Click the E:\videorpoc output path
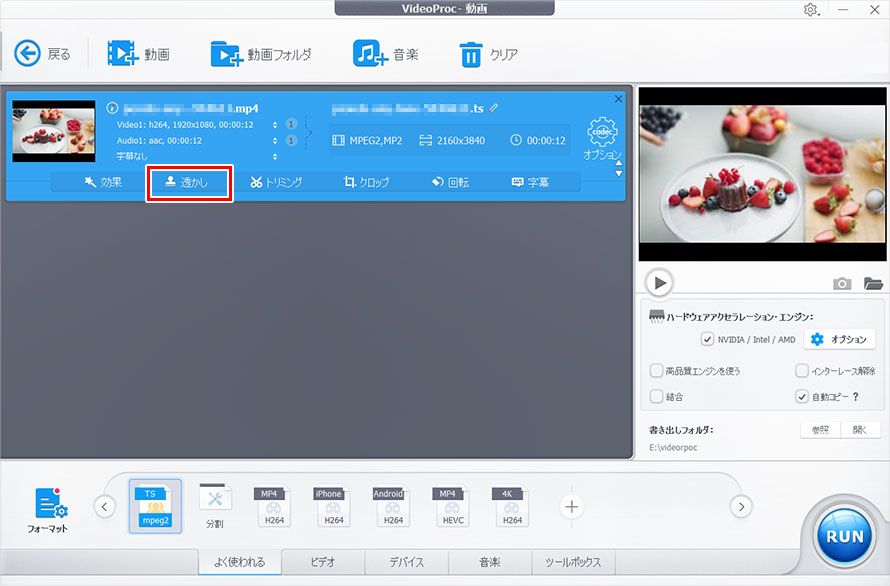The width and height of the screenshot is (890, 586). click(x=673, y=447)
